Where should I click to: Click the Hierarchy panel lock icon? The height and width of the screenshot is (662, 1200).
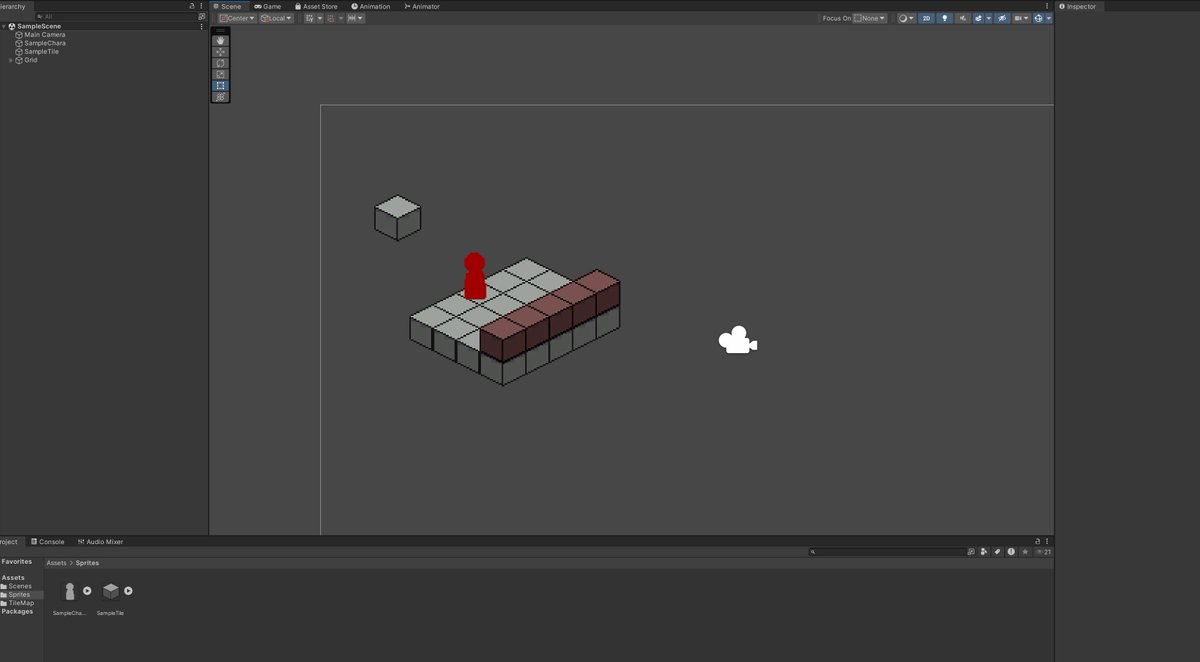[x=192, y=6]
